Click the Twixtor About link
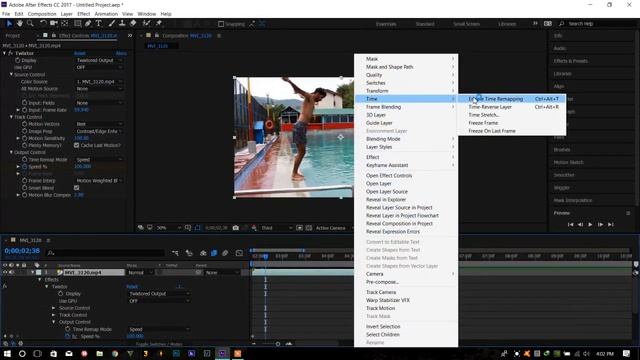The image size is (640, 360). tap(121, 53)
